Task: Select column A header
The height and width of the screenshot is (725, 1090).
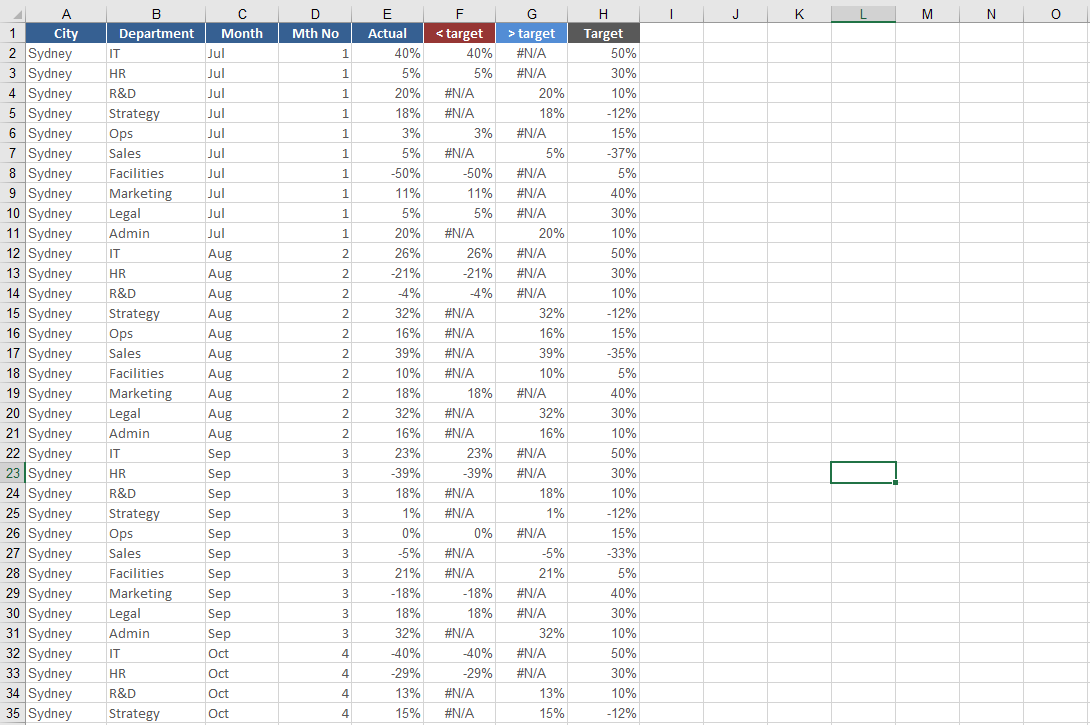Action: tap(66, 14)
